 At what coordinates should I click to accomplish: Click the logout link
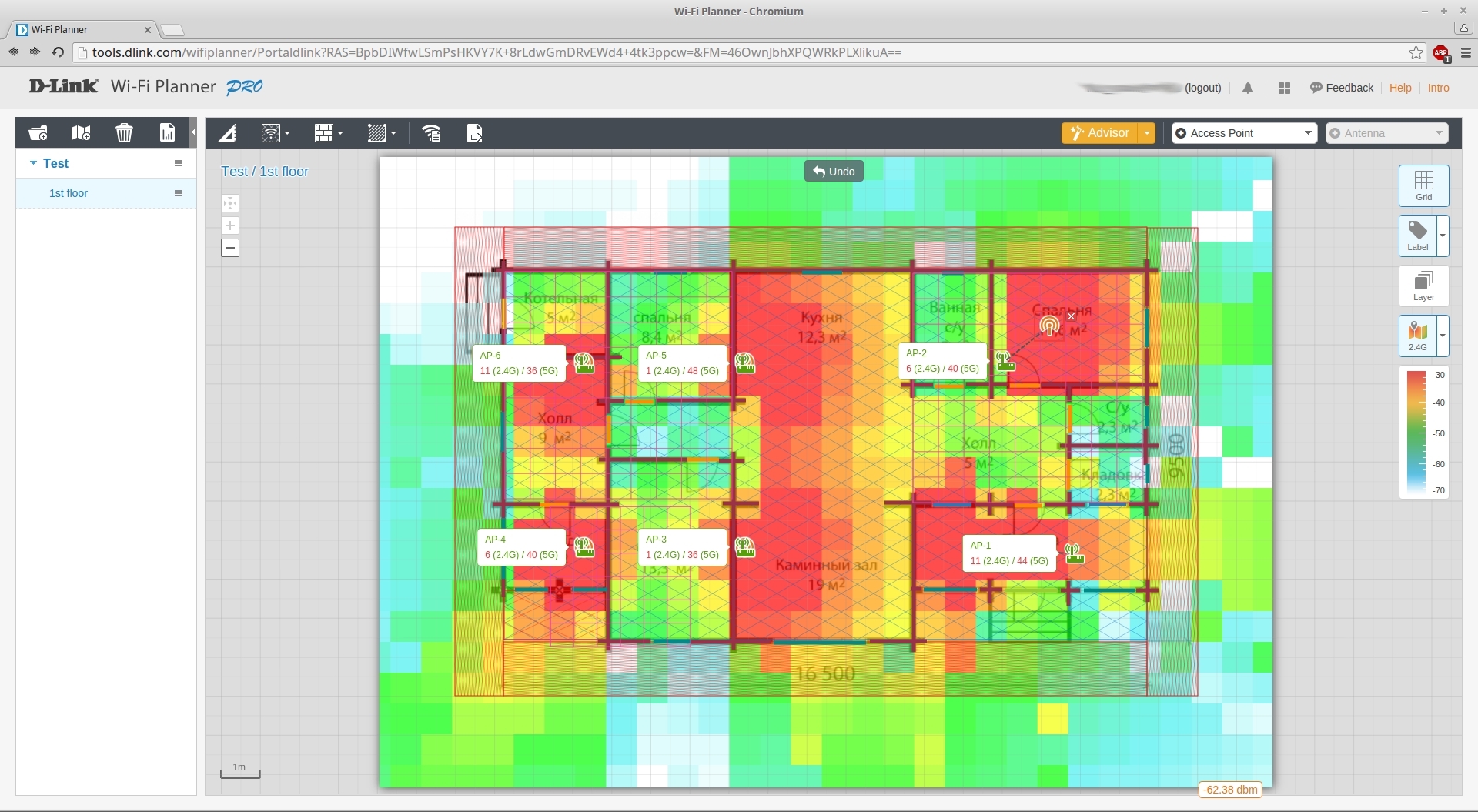1203,88
